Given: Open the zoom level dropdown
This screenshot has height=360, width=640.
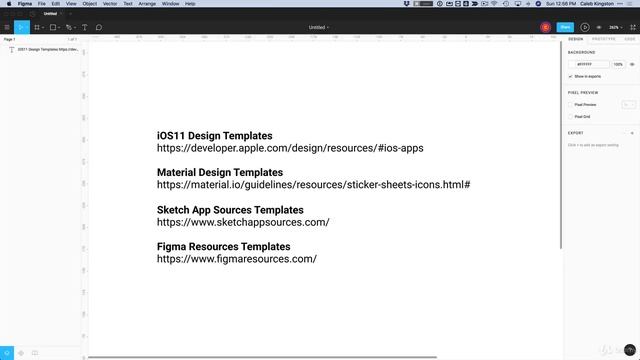Looking at the screenshot, I should 615,27.
